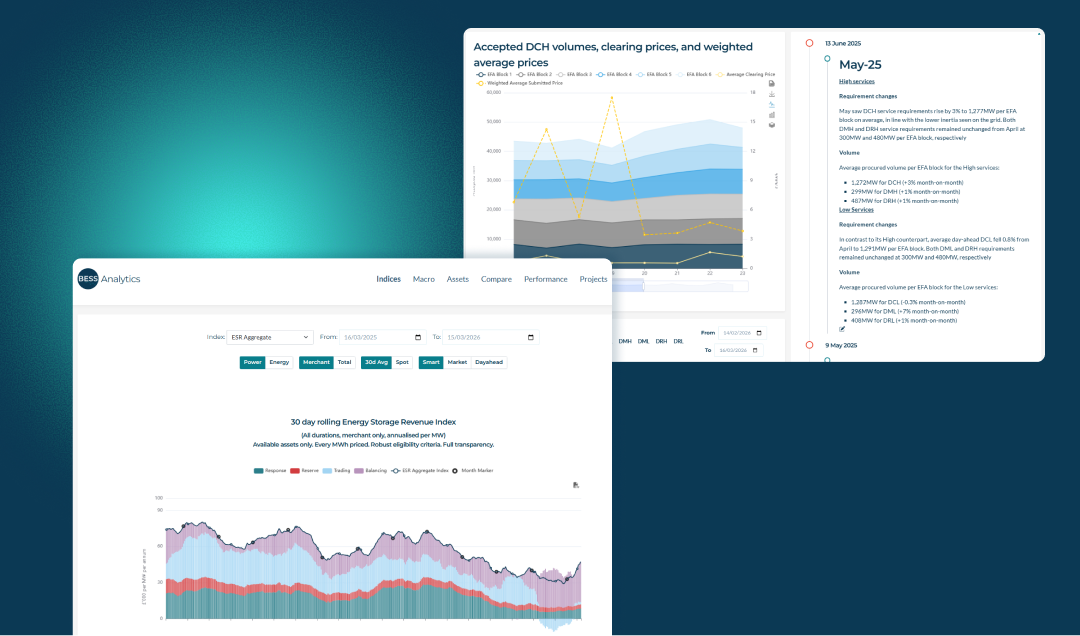Toggle EFA Block 1 legend series
1080x636 pixels.
point(494,74)
